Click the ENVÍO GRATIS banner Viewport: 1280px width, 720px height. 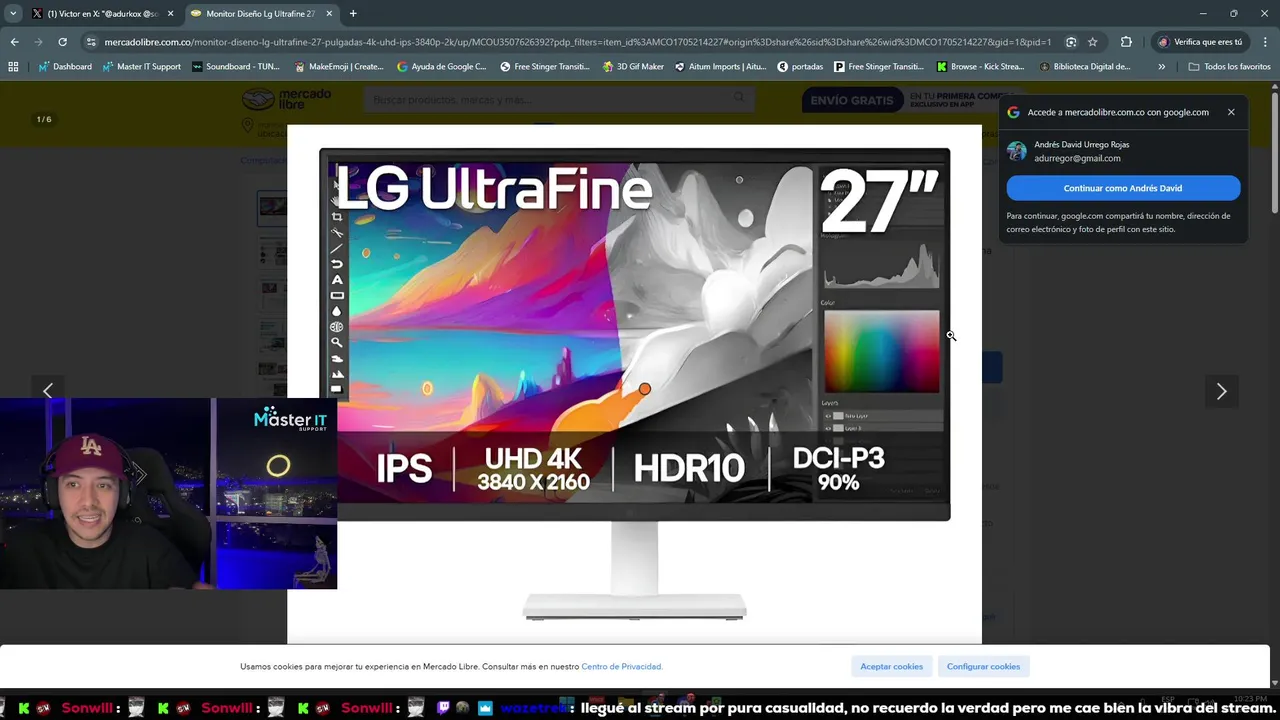tap(852, 100)
